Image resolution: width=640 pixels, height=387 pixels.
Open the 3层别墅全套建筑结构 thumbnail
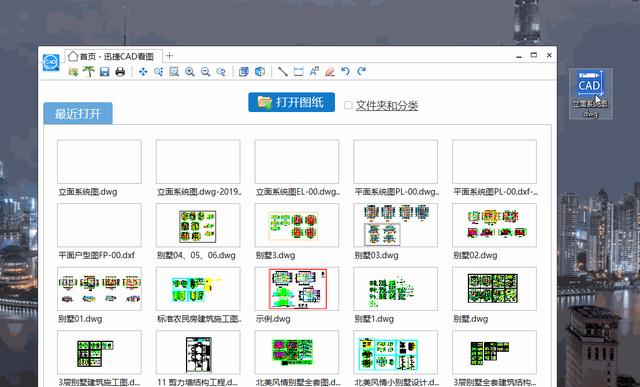pos(494,353)
